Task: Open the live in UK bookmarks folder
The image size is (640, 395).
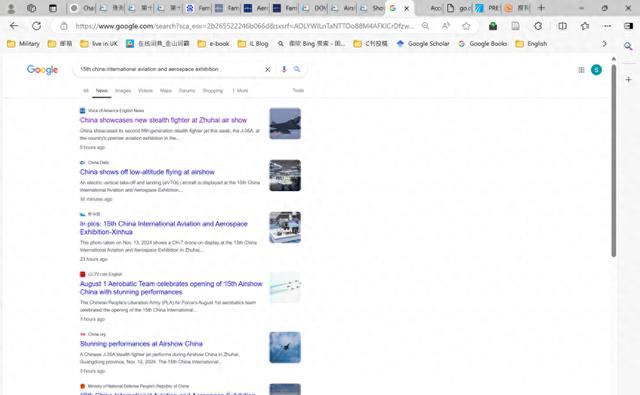Action: (x=99, y=44)
